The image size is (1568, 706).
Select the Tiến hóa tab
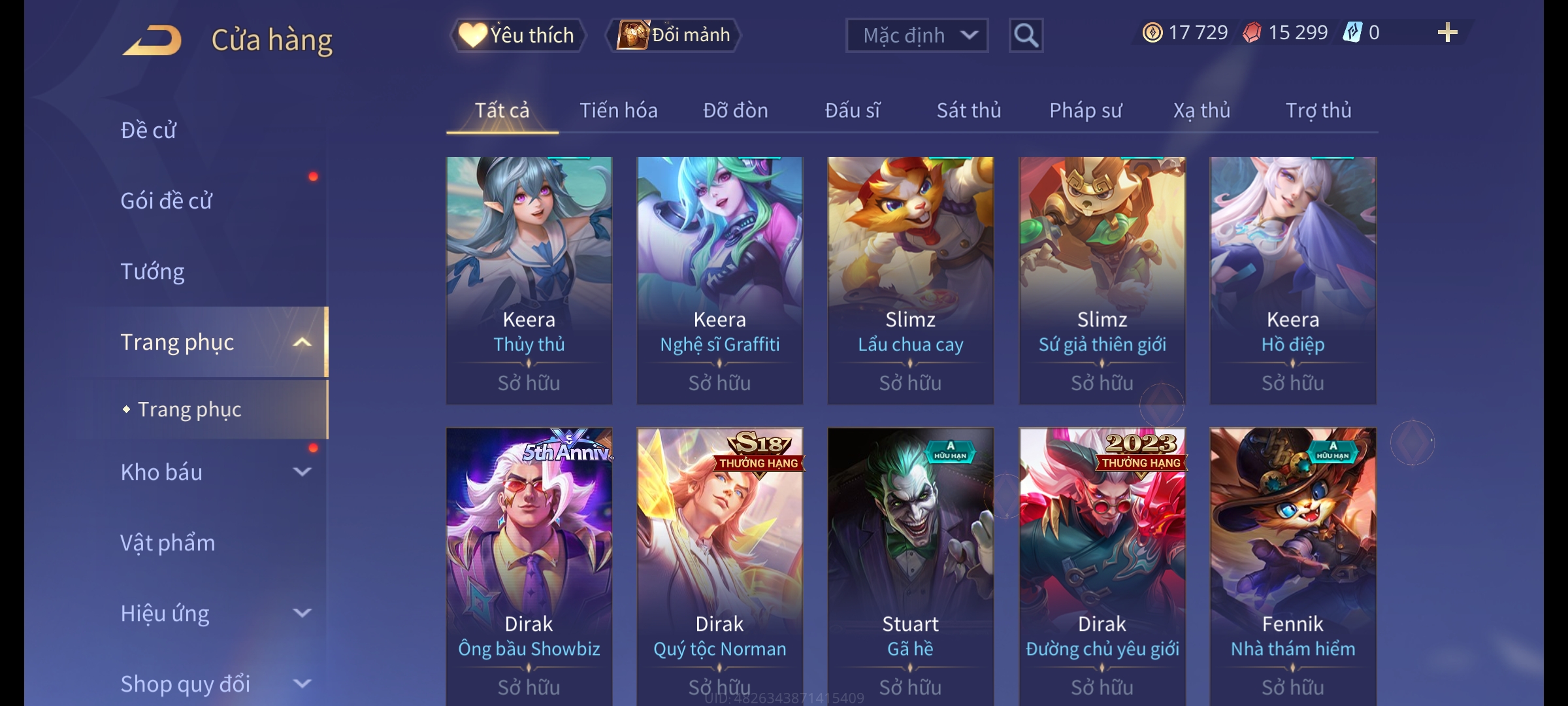coord(619,110)
